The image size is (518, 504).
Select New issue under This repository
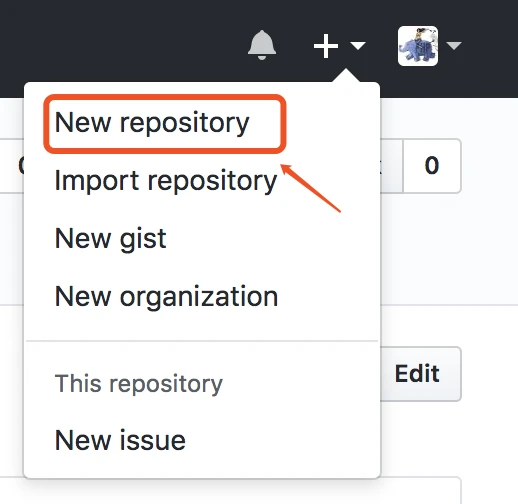coord(120,440)
